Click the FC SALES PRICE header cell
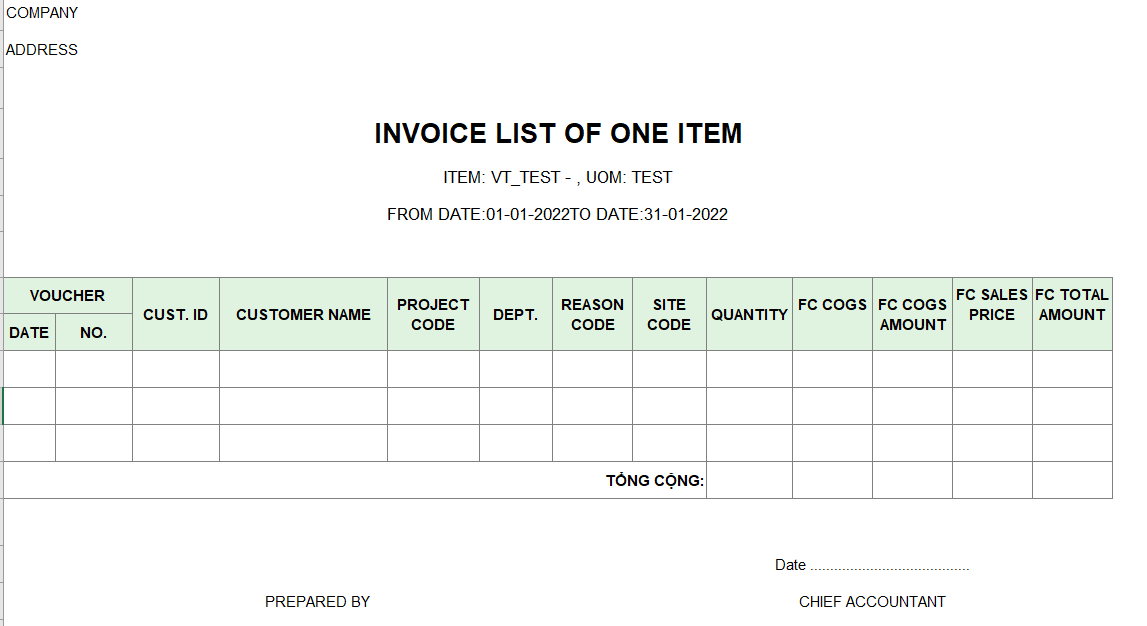This screenshot has width=1147, height=626. point(992,314)
